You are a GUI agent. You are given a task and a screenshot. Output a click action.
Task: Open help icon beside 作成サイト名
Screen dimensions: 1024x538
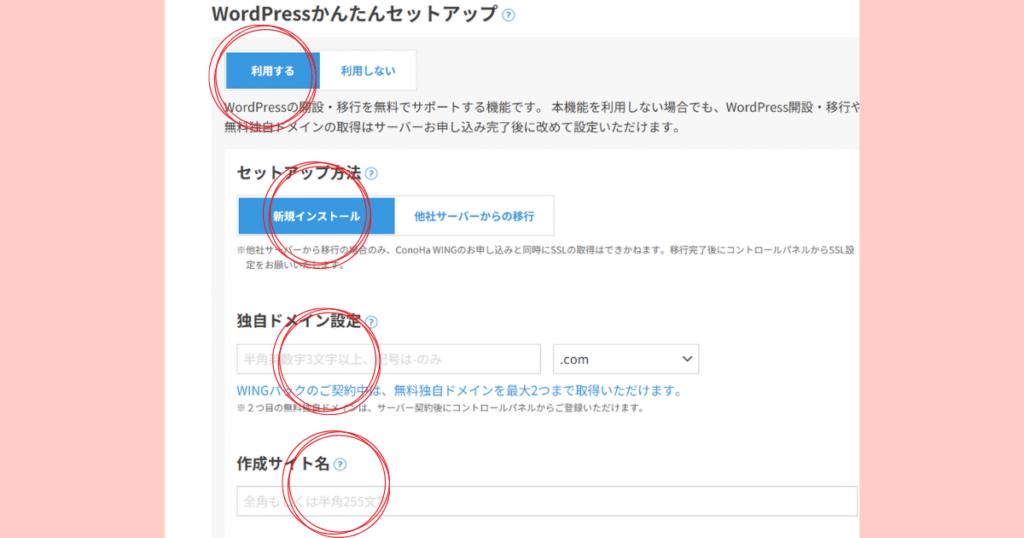tap(340, 465)
